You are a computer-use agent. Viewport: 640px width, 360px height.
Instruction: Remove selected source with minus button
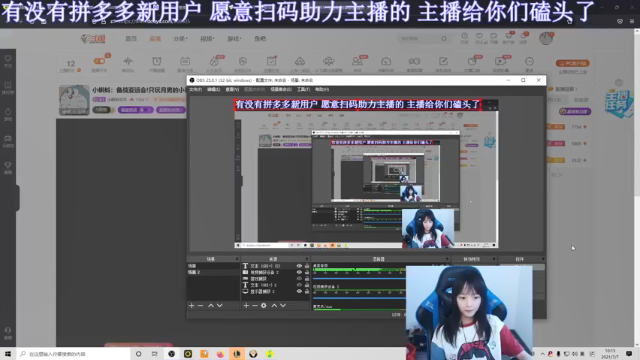point(255,305)
